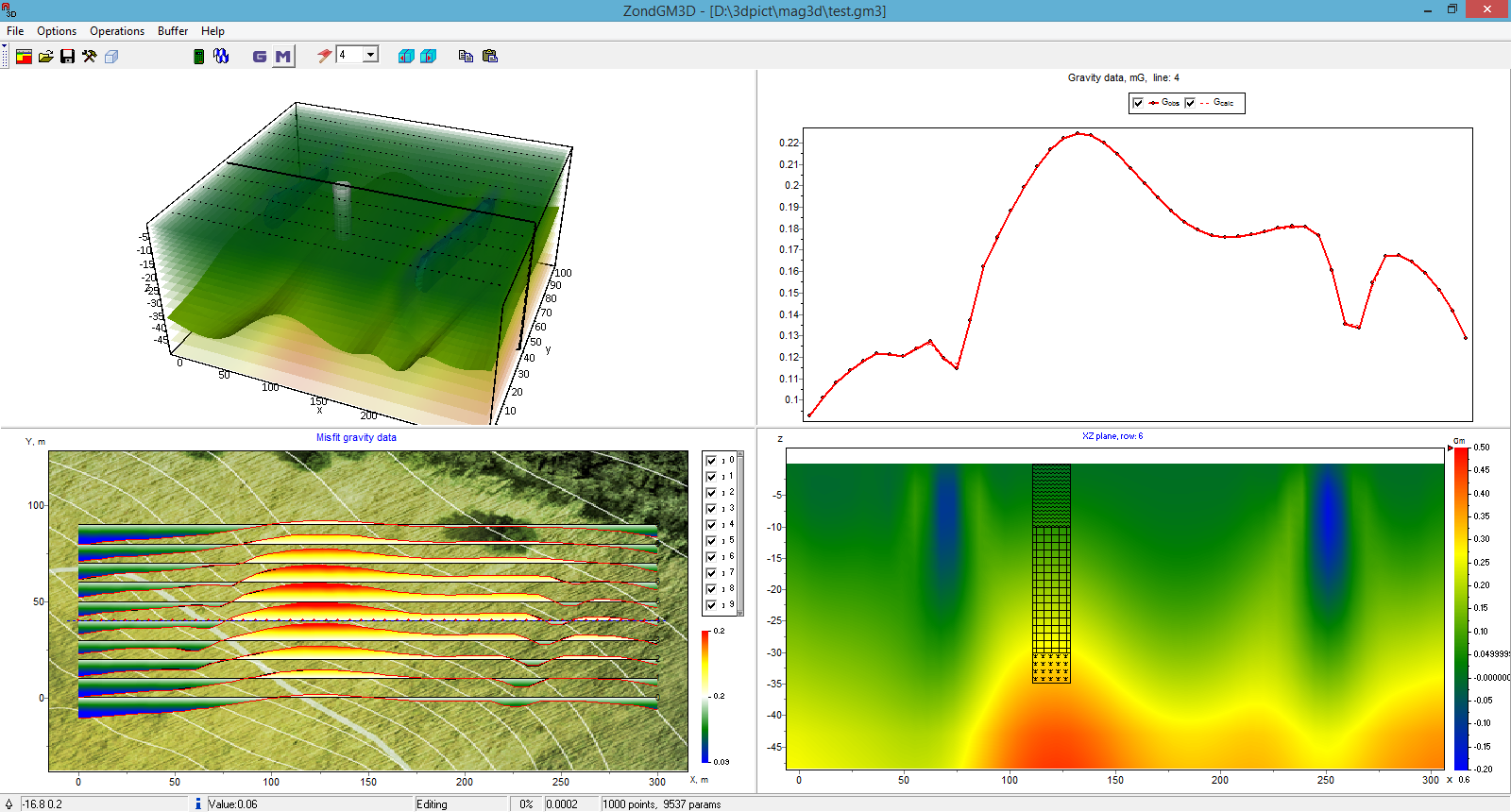This screenshot has height=812, width=1511.
Task: Click the red flag line marker icon
Action: pyautogui.click(x=324, y=56)
